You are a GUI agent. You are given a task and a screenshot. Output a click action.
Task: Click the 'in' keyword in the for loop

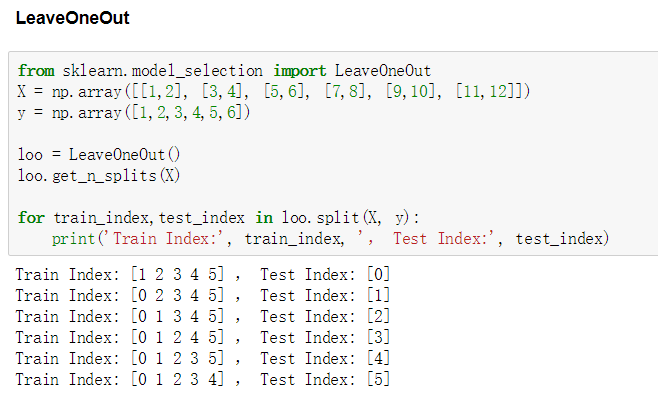coord(264,218)
